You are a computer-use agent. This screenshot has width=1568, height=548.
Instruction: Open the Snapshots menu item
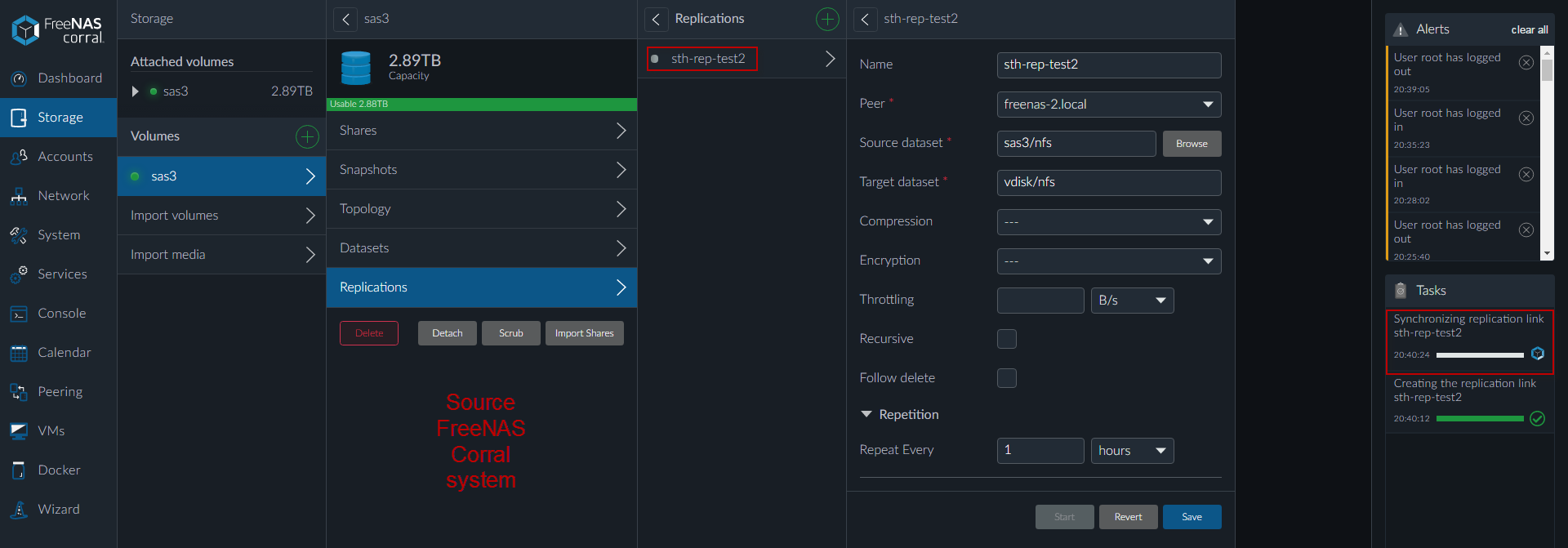[481, 170]
